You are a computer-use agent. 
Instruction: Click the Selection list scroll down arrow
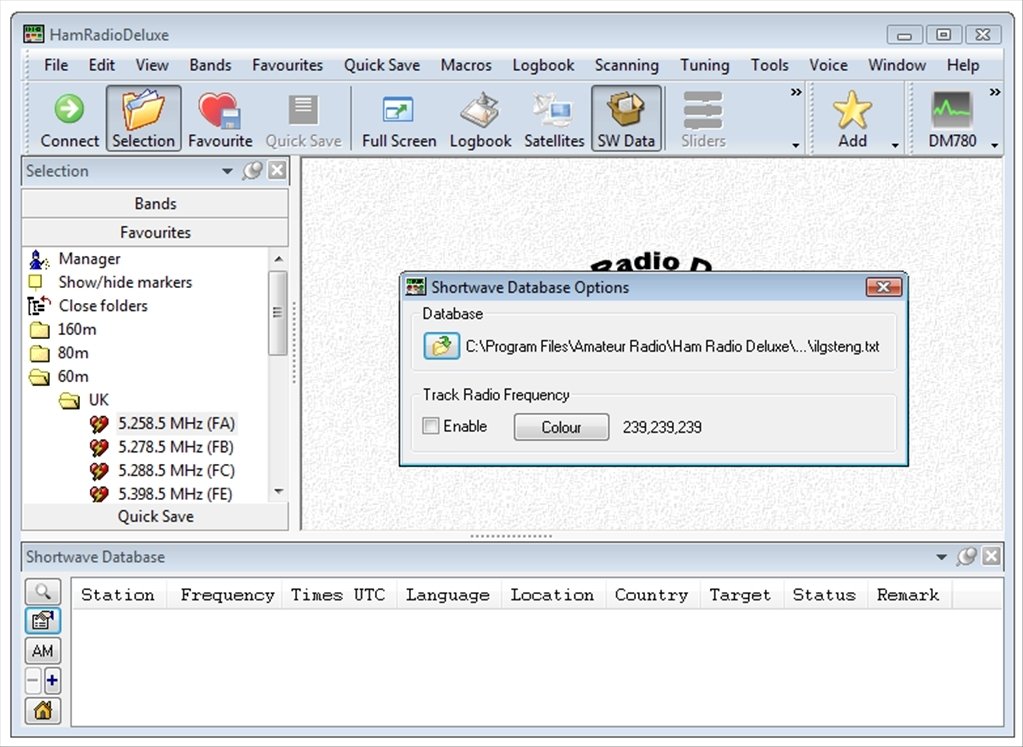pos(279,491)
